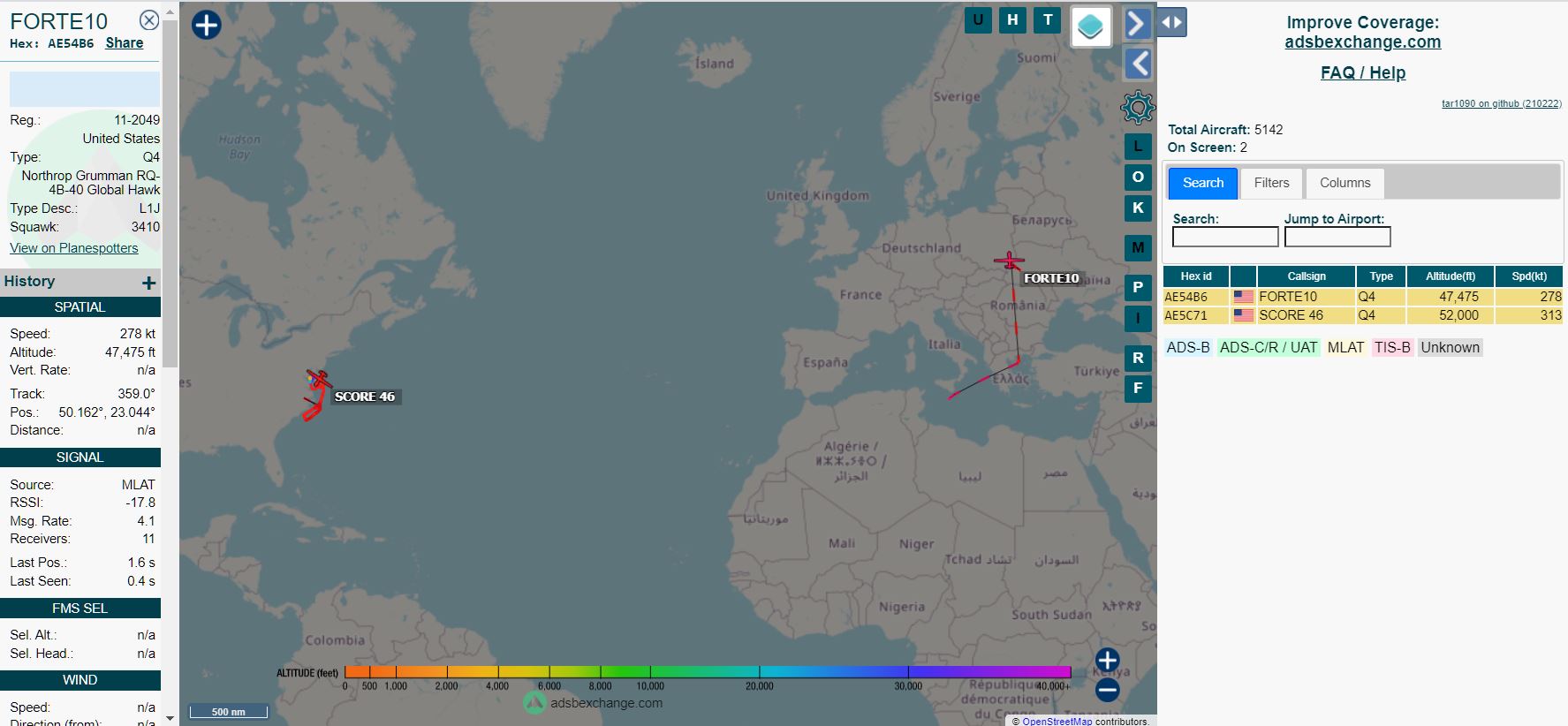
Task: Toggle the H map button
Action: click(1012, 20)
